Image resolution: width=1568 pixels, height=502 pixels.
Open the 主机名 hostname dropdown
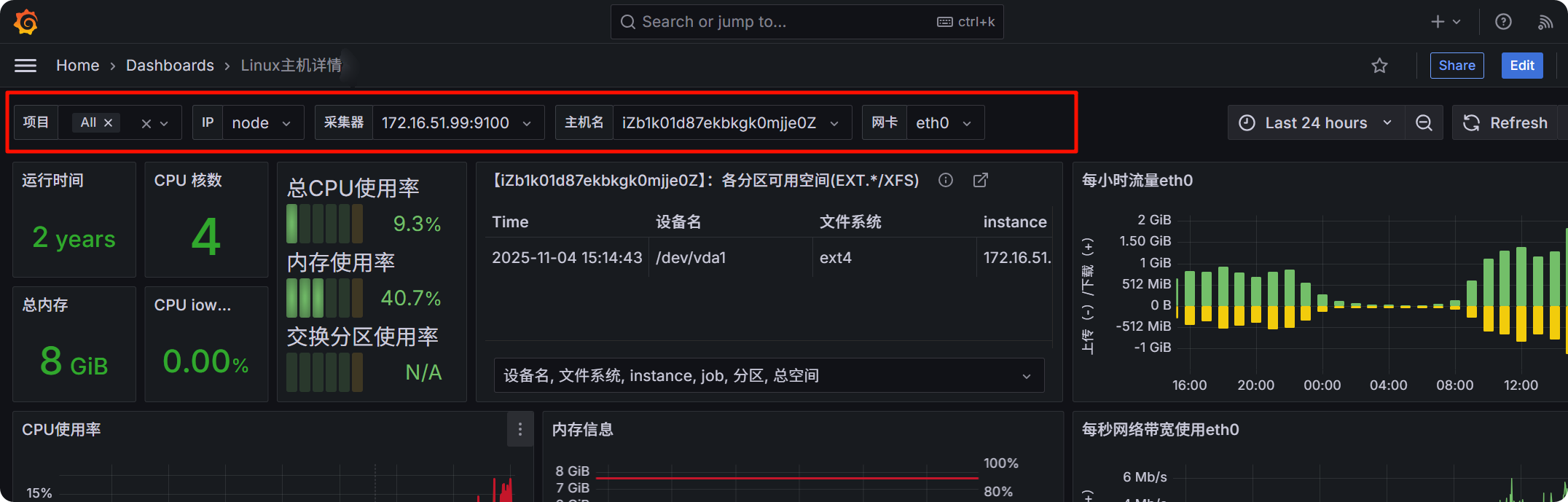(732, 122)
